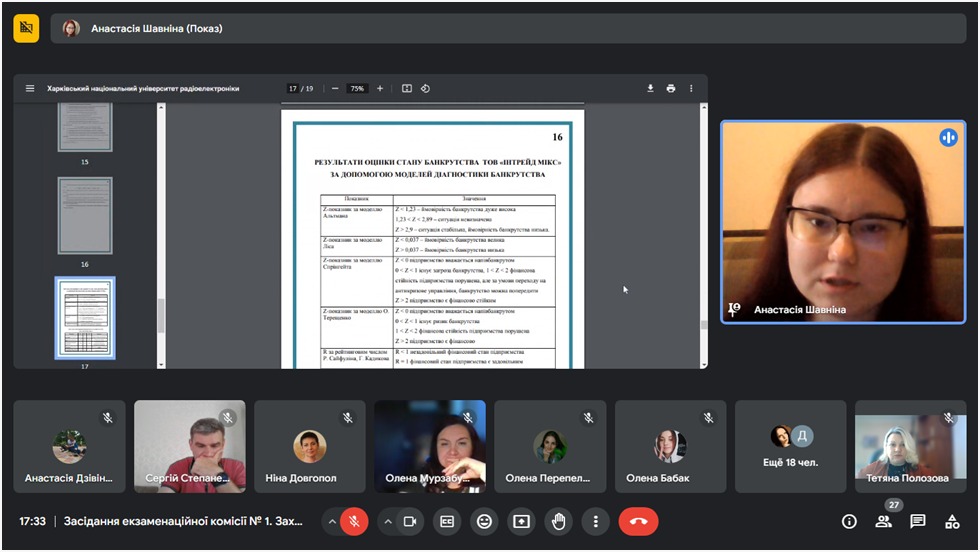Screen dimensions: 980x552
Task: Click the present screen icon
Action: [x=521, y=521]
